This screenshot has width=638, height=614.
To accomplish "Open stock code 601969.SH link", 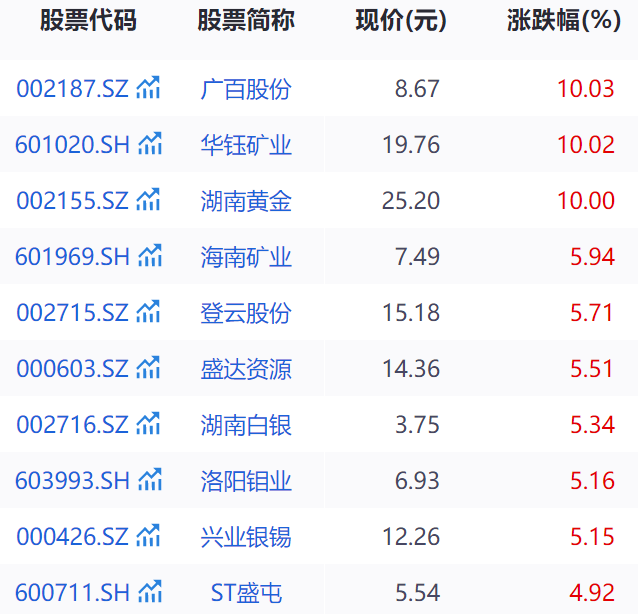I will click(72, 256).
